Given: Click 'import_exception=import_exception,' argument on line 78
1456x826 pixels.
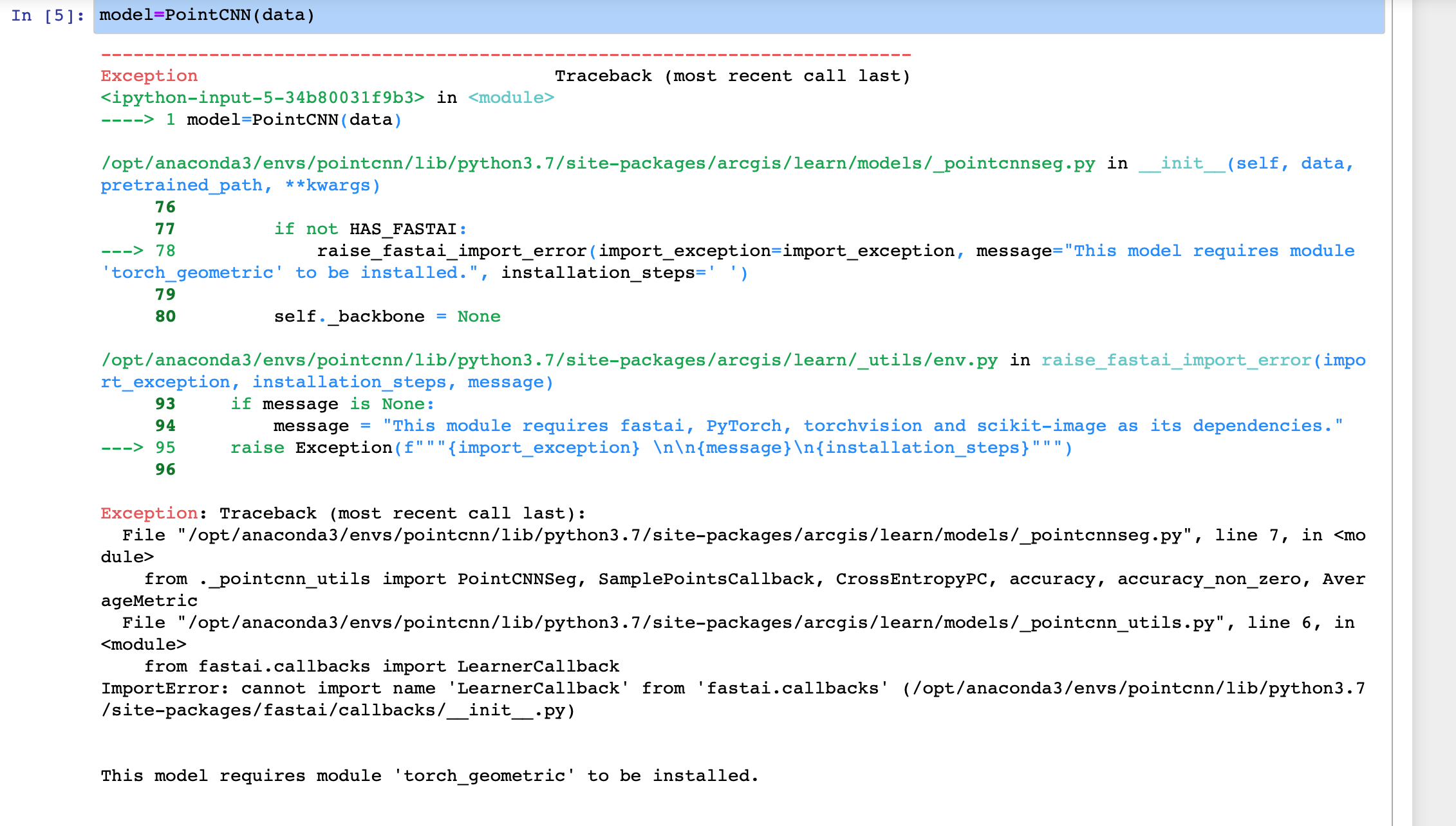Looking at the screenshot, I should tap(781, 251).
